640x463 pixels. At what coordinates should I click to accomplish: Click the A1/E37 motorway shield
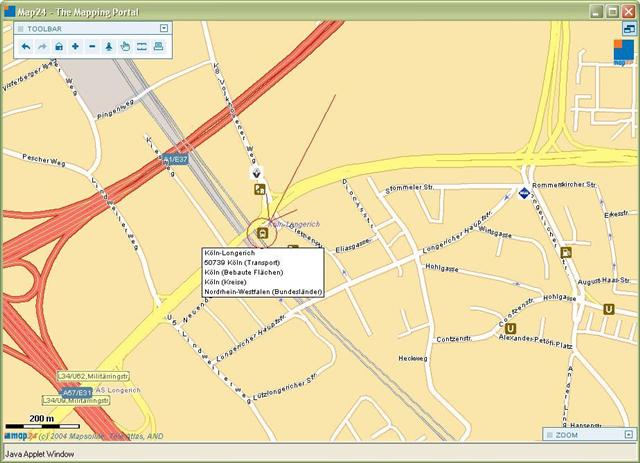coord(175,159)
